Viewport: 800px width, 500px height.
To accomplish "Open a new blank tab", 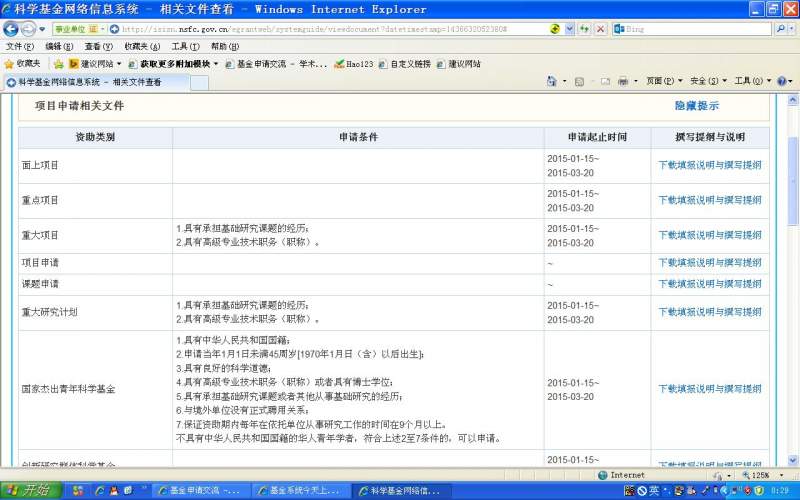I will coord(199,83).
